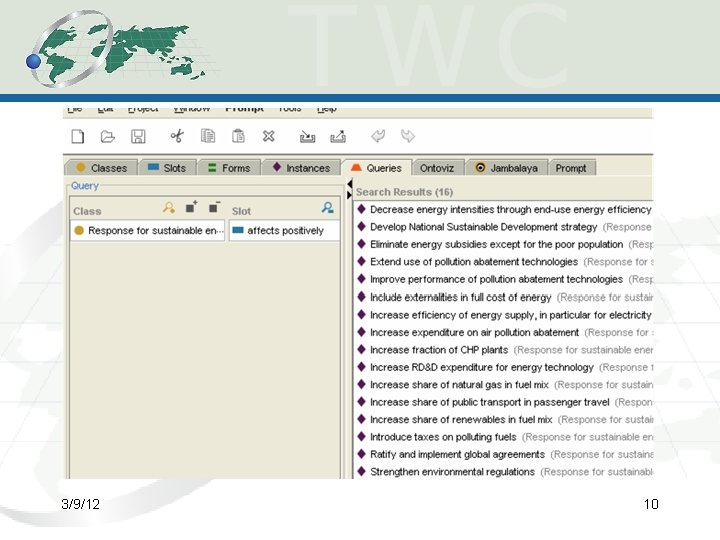The height and width of the screenshot is (540, 720).
Task: Open the Jambalaya tab
Action: (x=507, y=168)
